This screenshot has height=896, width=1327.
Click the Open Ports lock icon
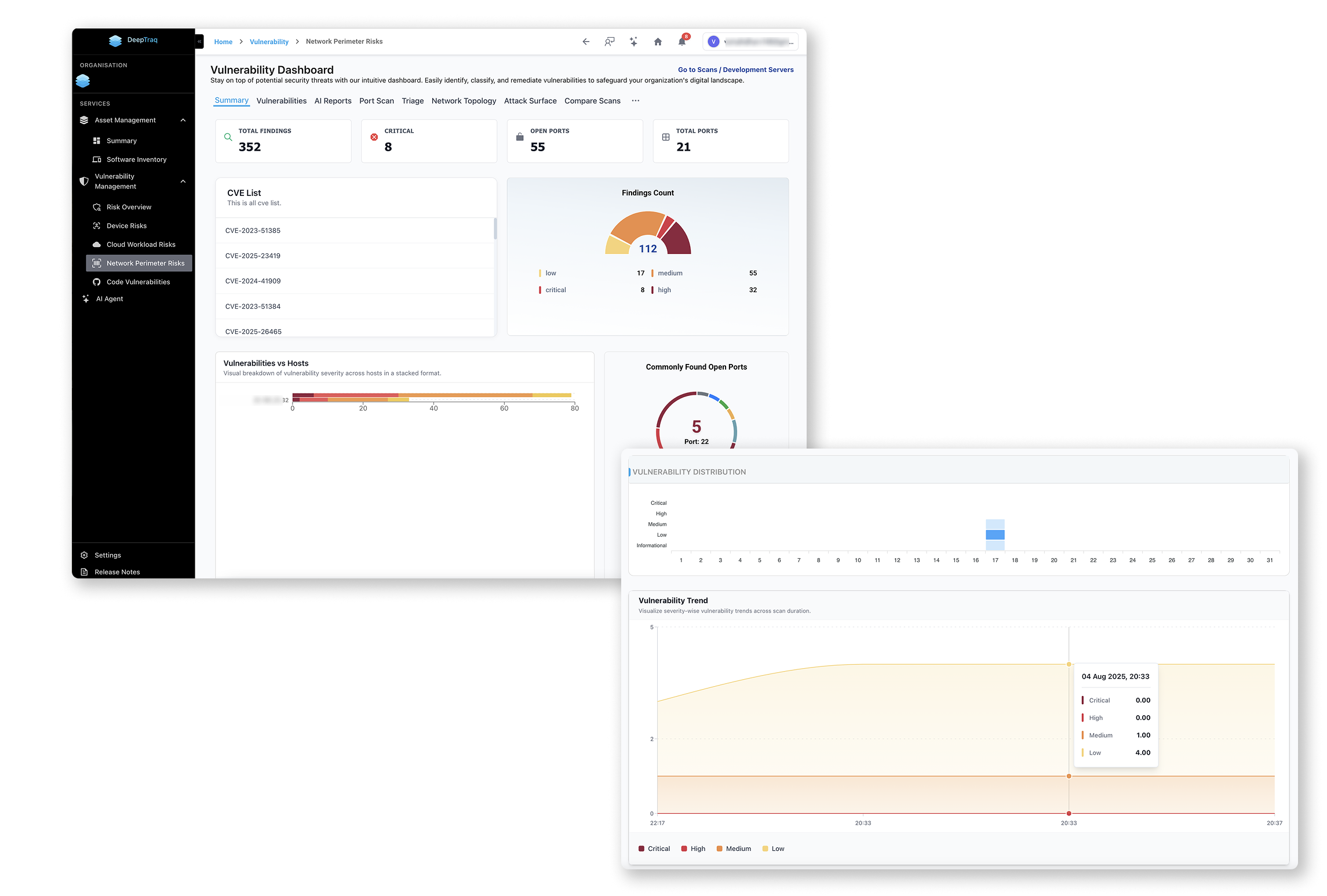[520, 137]
